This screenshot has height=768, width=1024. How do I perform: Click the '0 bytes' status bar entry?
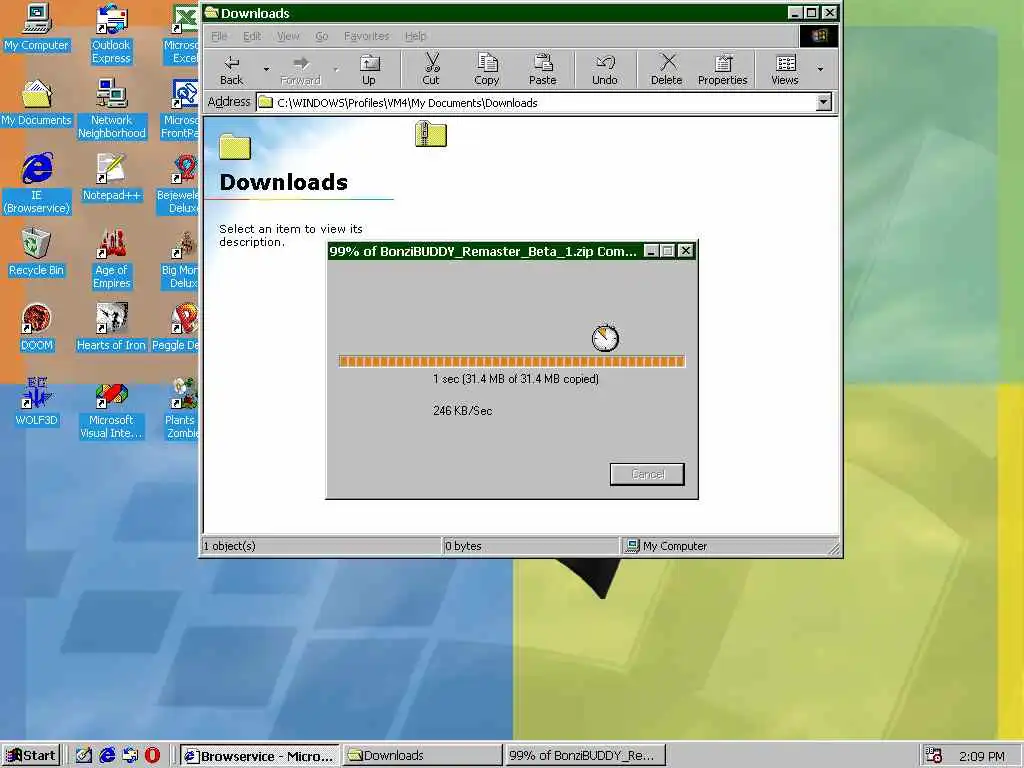click(463, 546)
